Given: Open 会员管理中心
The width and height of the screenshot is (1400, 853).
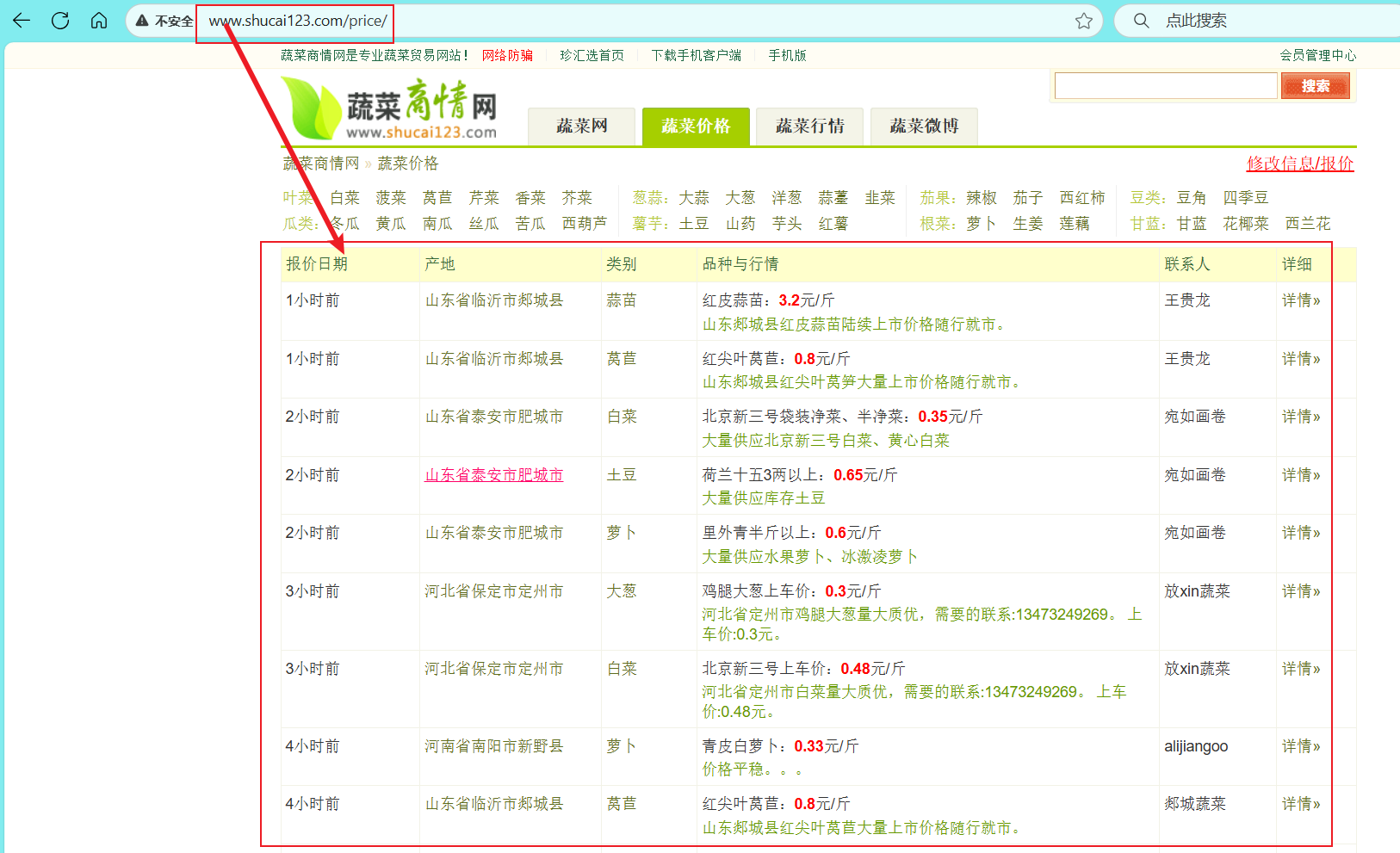Looking at the screenshot, I should [x=1318, y=54].
